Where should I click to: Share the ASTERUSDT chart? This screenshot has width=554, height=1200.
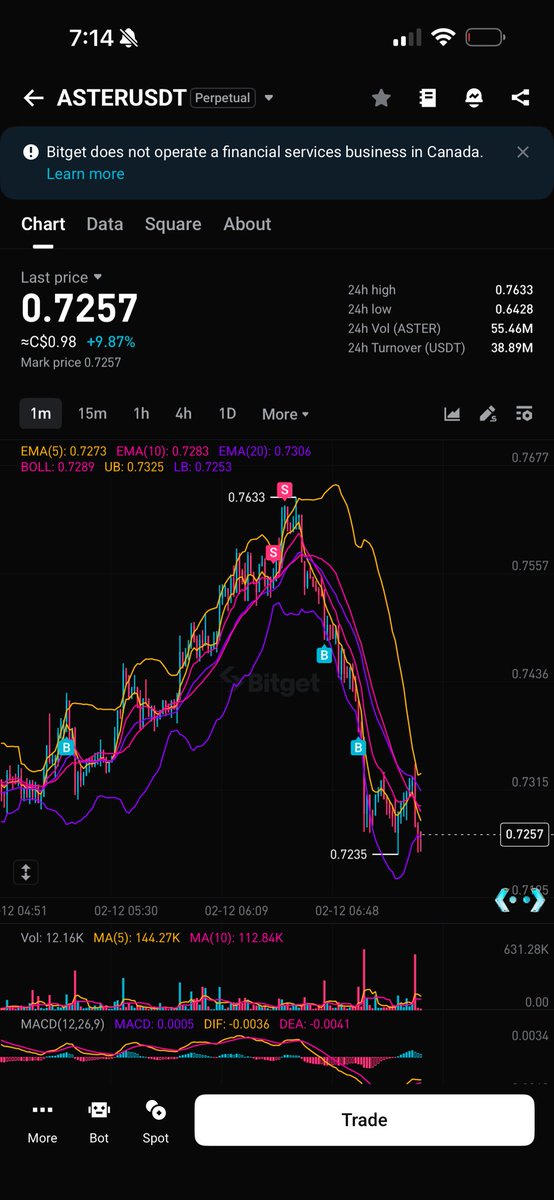point(520,98)
